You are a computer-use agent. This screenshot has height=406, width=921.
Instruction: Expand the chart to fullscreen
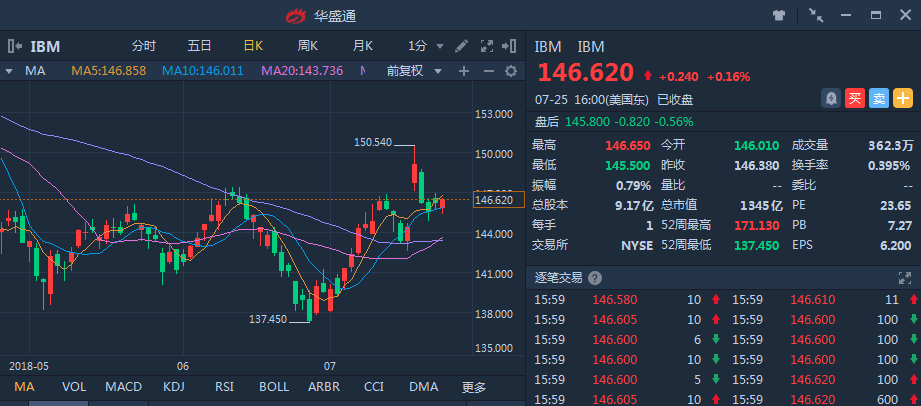point(486,46)
